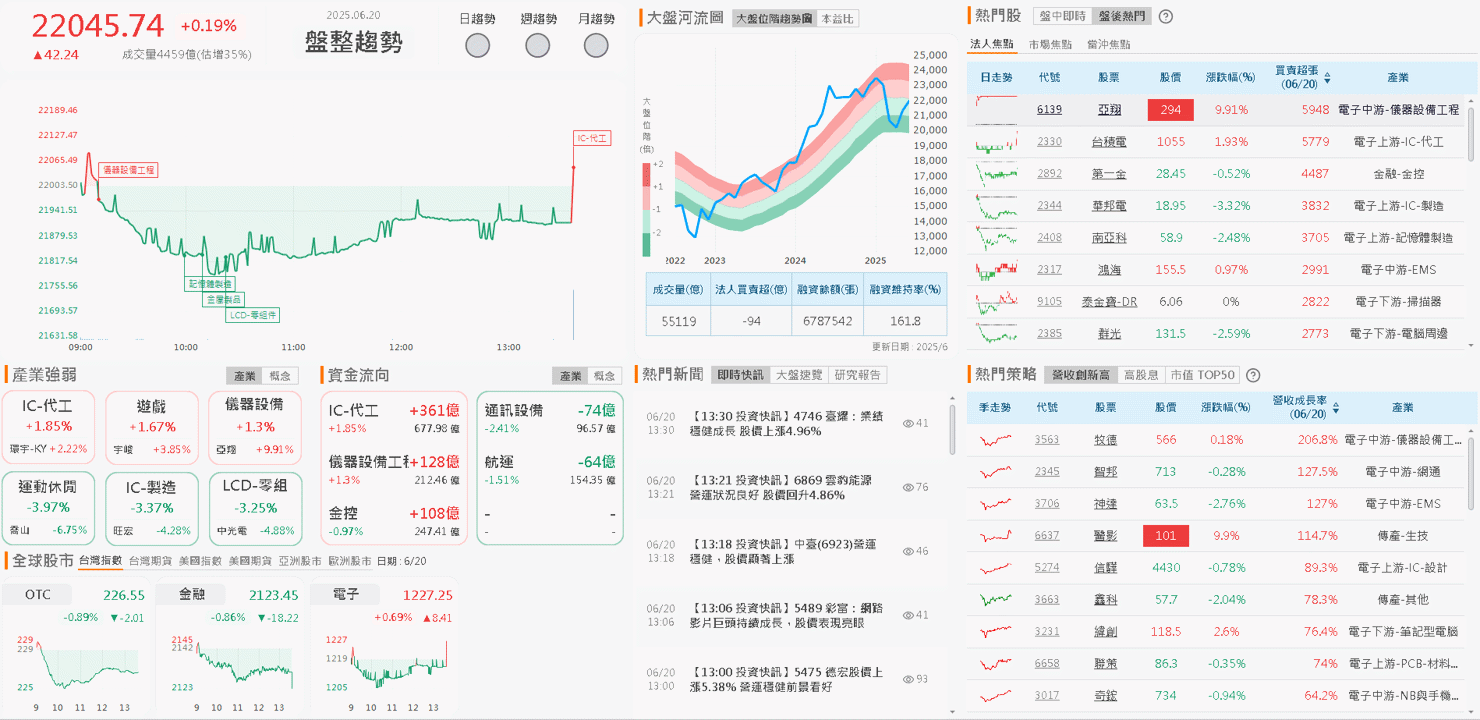
Task: Select 盤後熱門 tab
Action: (1121, 16)
